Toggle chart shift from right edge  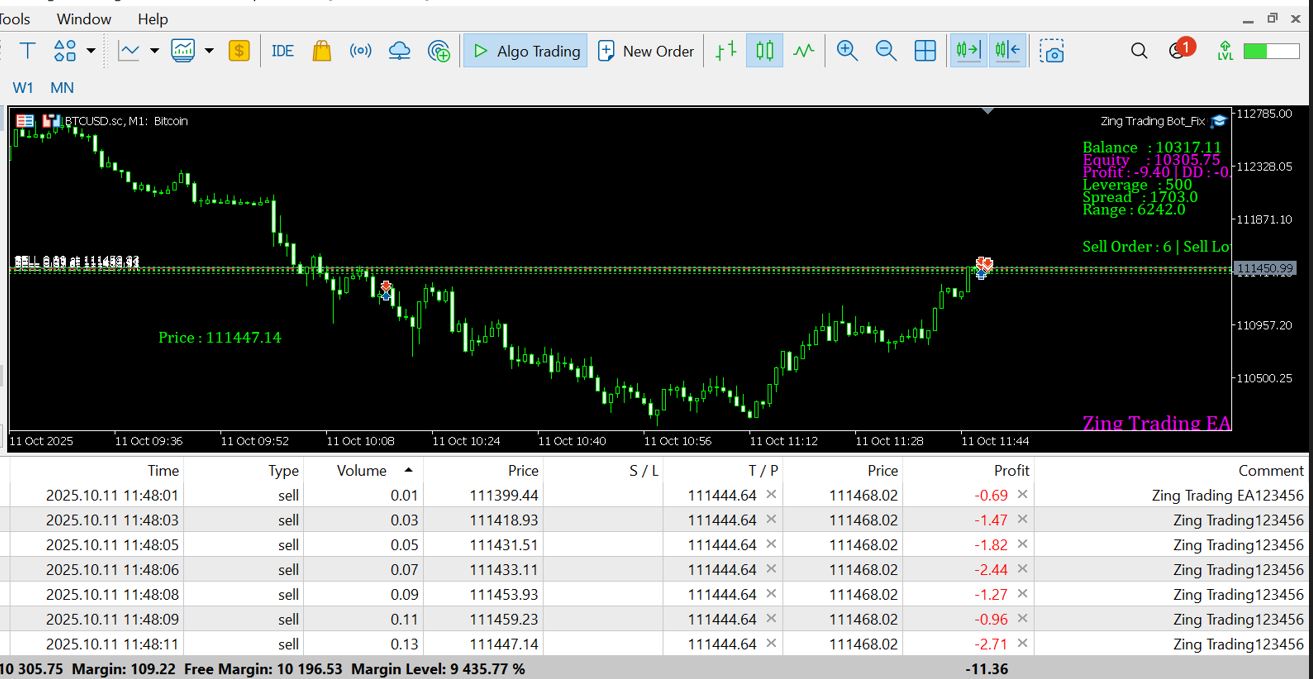pos(1007,51)
